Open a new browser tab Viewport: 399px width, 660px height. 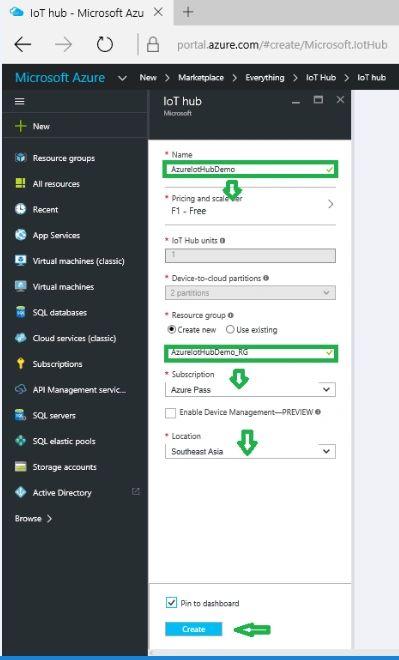[x=188, y=12]
